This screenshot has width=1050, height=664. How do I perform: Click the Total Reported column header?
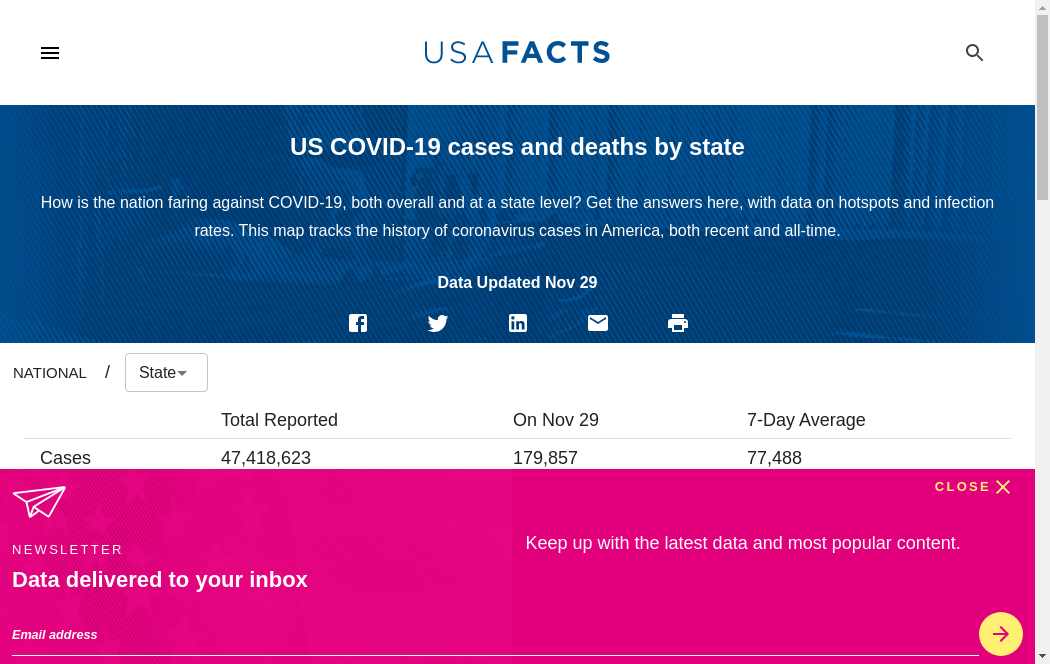(279, 420)
